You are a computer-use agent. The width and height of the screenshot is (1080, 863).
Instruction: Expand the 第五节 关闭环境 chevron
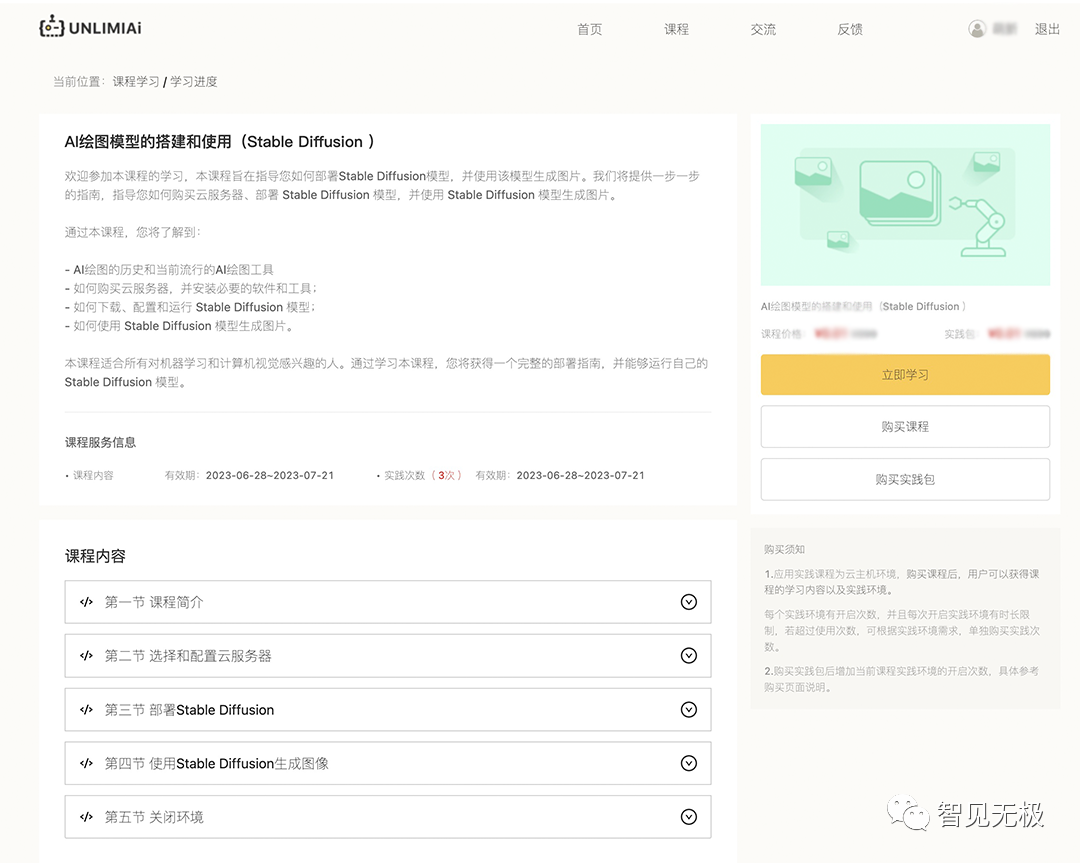pos(688,817)
